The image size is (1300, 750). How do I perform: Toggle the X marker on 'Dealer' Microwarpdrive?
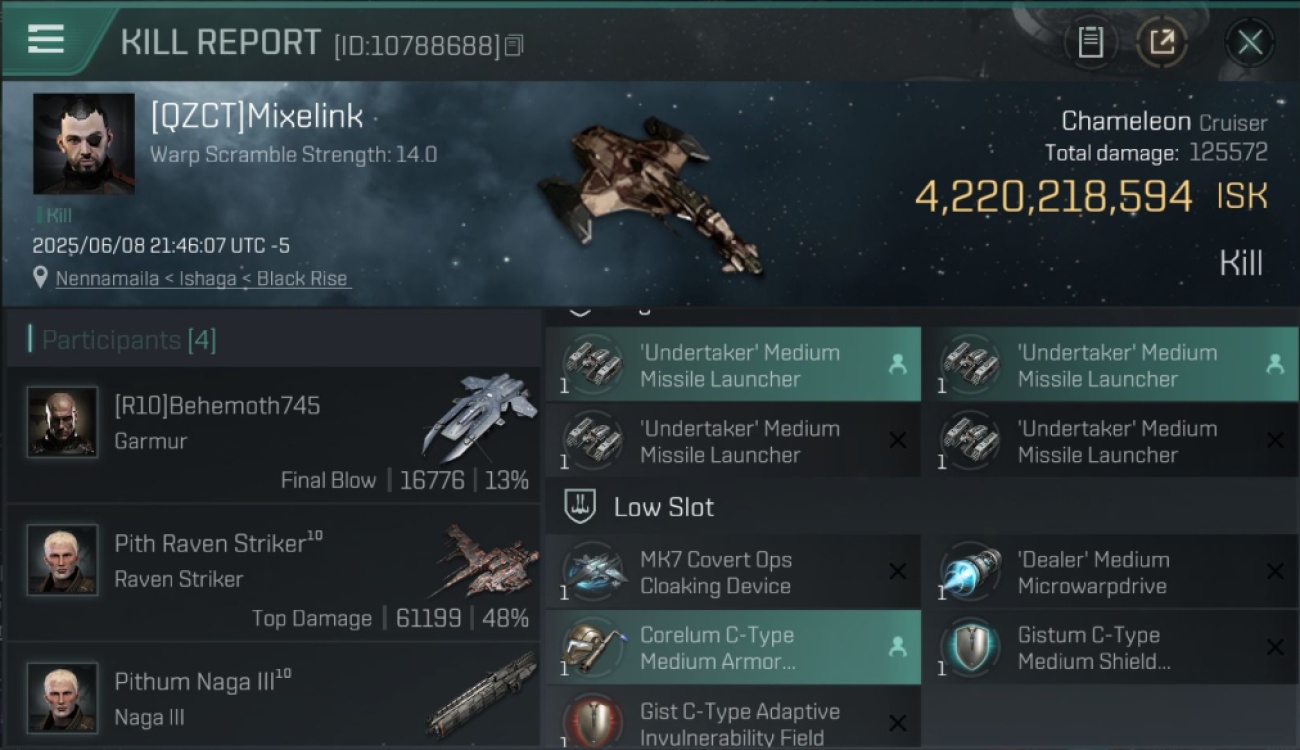[1275, 571]
